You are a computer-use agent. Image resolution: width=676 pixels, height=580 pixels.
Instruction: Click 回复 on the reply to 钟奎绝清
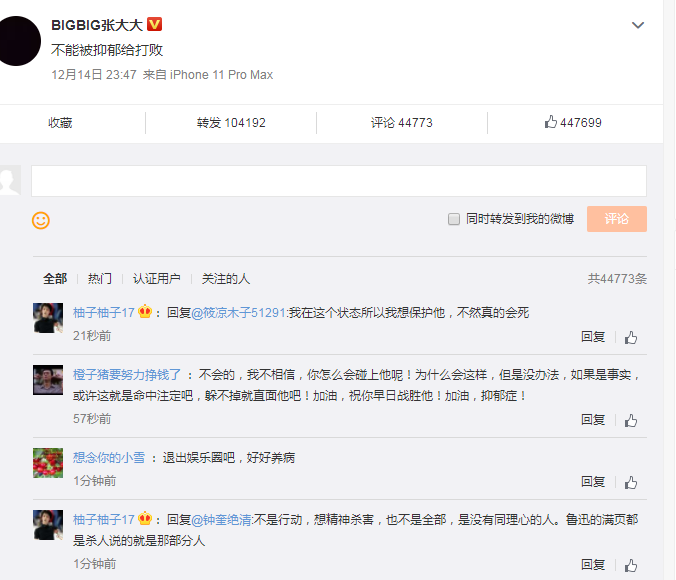(593, 564)
